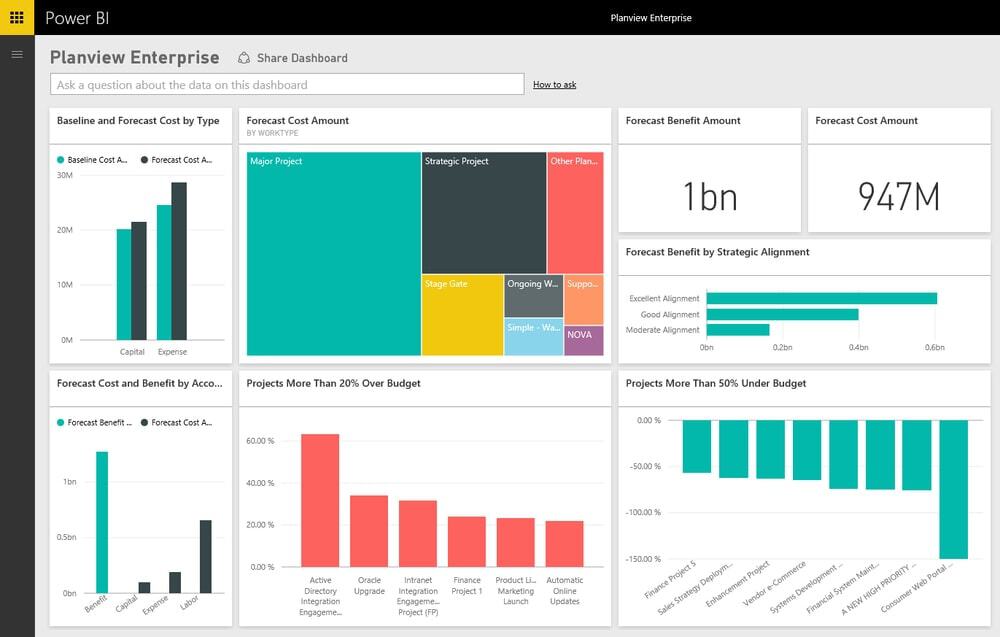Viewport: 1000px width, 637px height.
Task: Click the Finance Project 1 bar
Action: [467, 542]
